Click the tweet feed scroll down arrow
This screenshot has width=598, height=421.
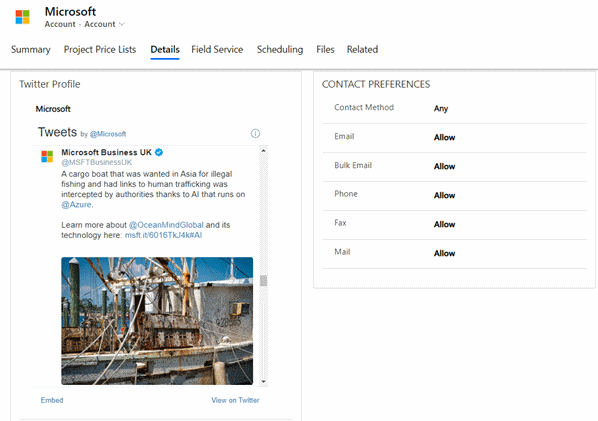(263, 381)
